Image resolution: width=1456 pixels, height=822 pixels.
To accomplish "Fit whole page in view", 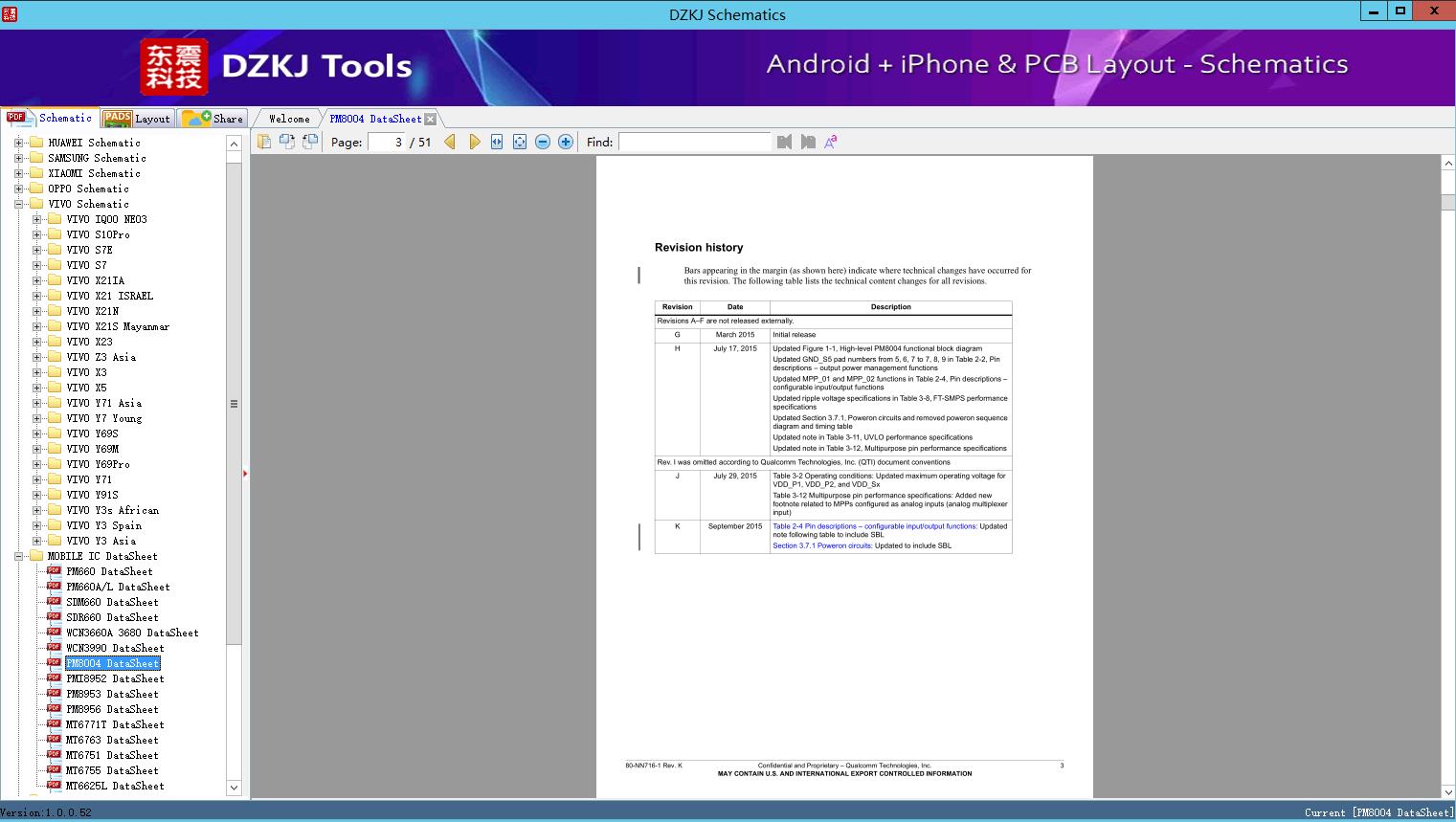I will [520, 142].
